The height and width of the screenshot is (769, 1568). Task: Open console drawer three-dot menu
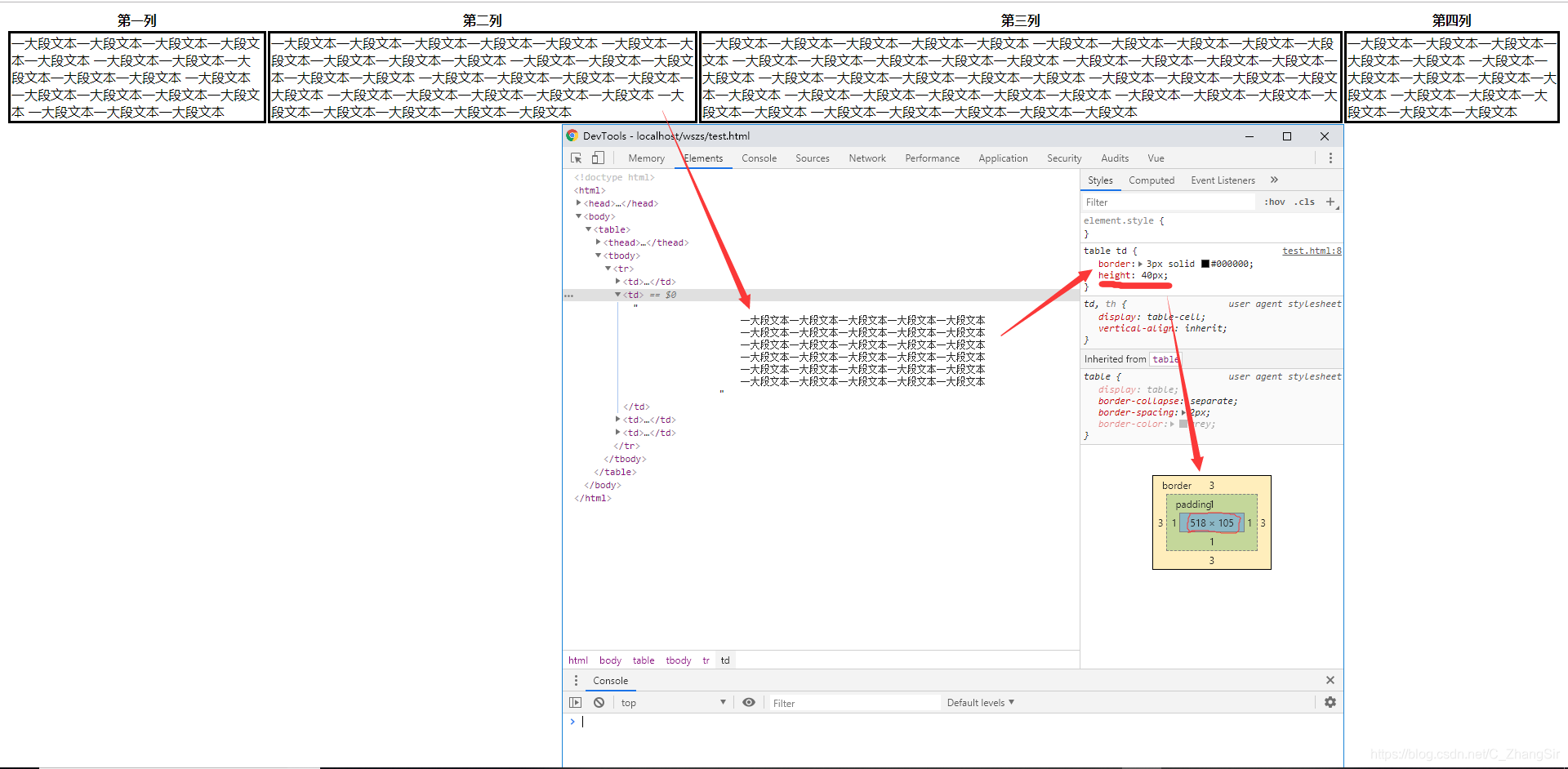point(576,680)
